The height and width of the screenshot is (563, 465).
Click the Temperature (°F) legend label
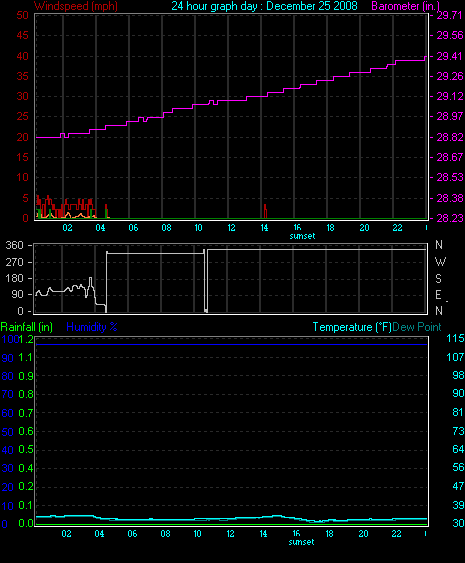pyautogui.click(x=352, y=327)
